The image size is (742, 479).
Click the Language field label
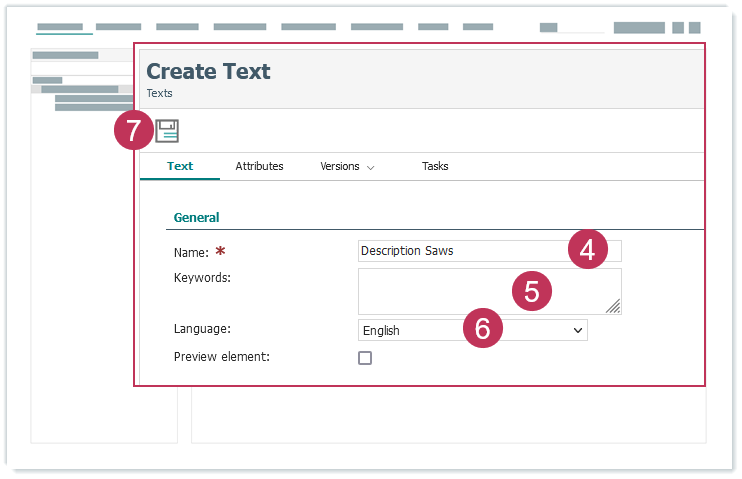click(x=202, y=328)
